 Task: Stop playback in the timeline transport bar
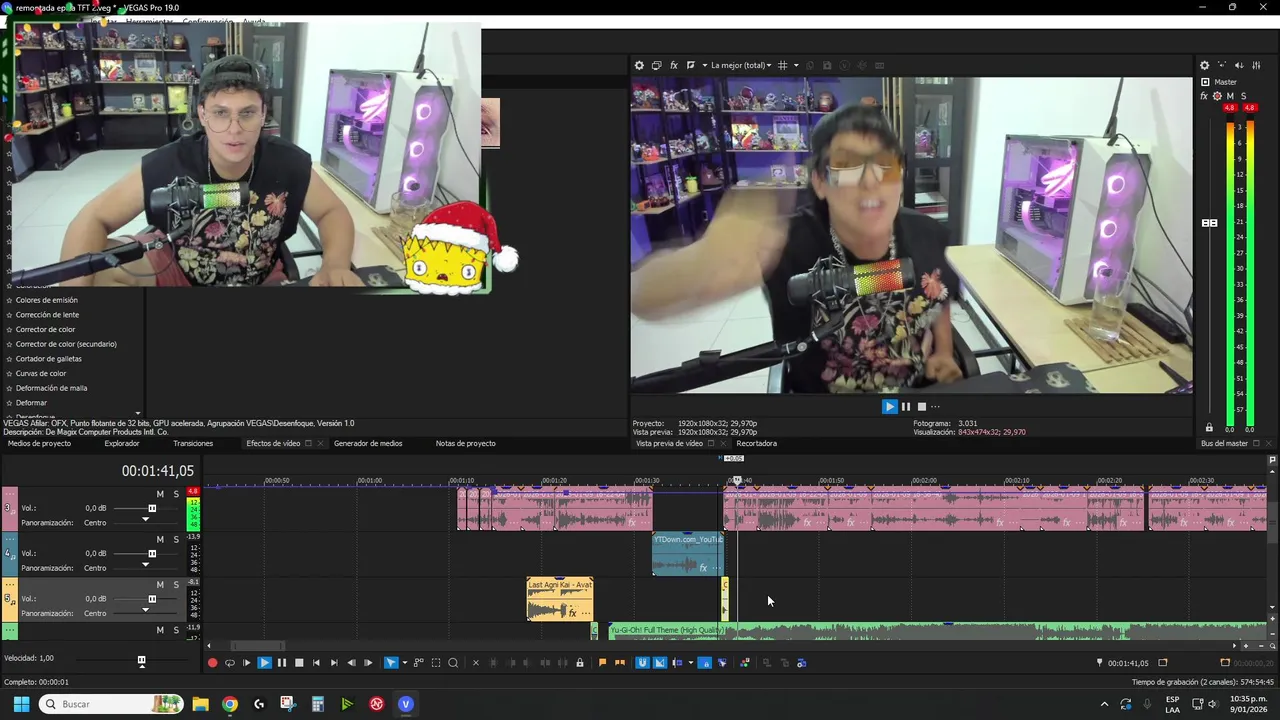(299, 662)
